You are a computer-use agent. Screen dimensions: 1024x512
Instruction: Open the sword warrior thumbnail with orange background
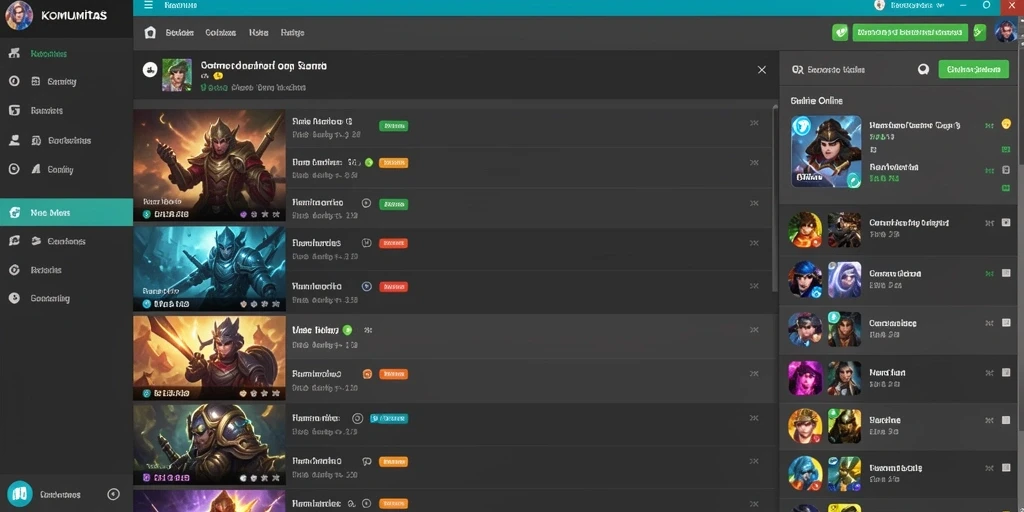click(209, 358)
